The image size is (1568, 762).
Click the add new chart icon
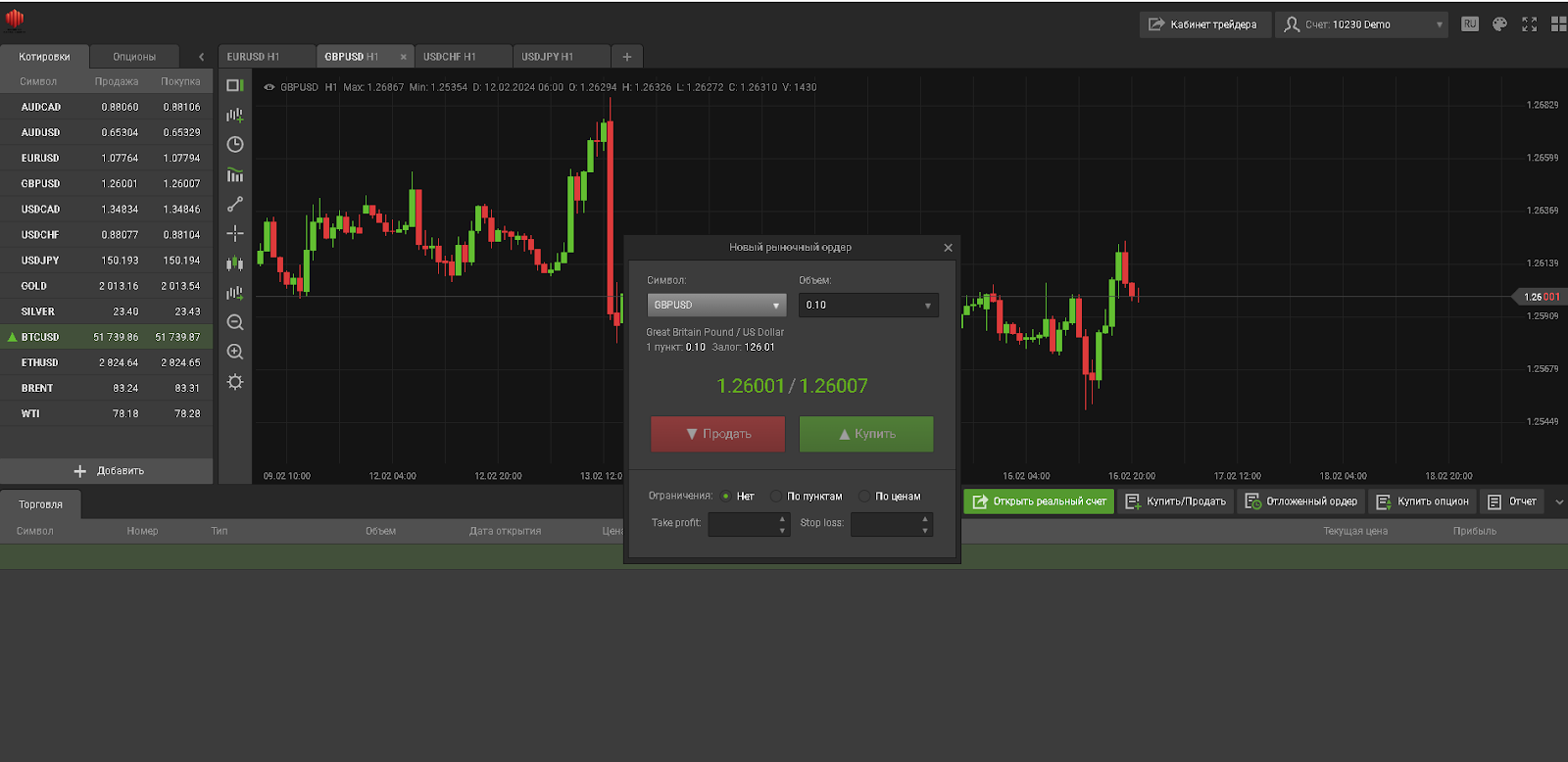pyautogui.click(x=235, y=115)
